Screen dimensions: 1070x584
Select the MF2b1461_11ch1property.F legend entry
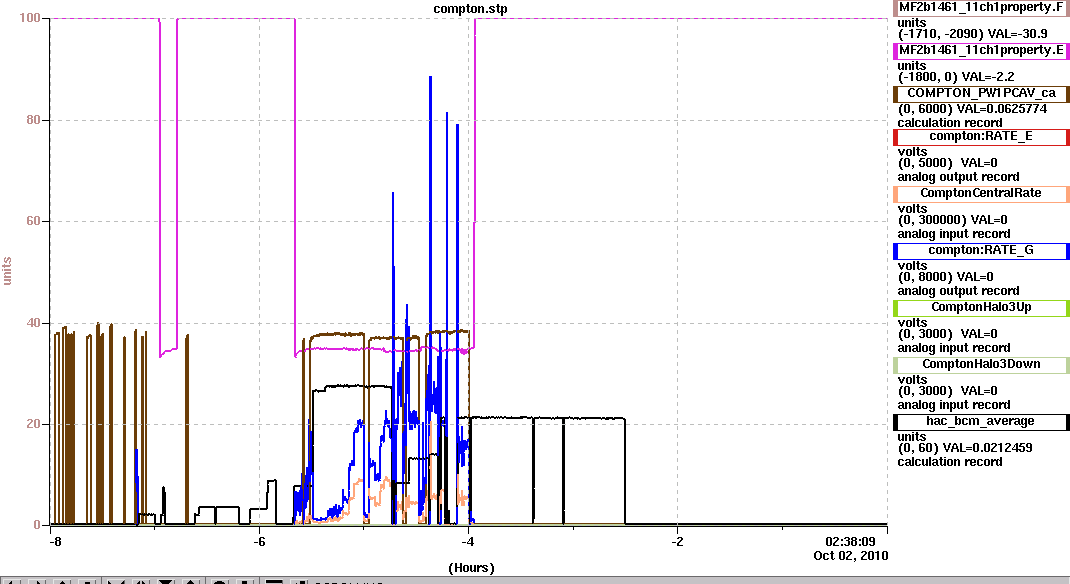point(981,8)
